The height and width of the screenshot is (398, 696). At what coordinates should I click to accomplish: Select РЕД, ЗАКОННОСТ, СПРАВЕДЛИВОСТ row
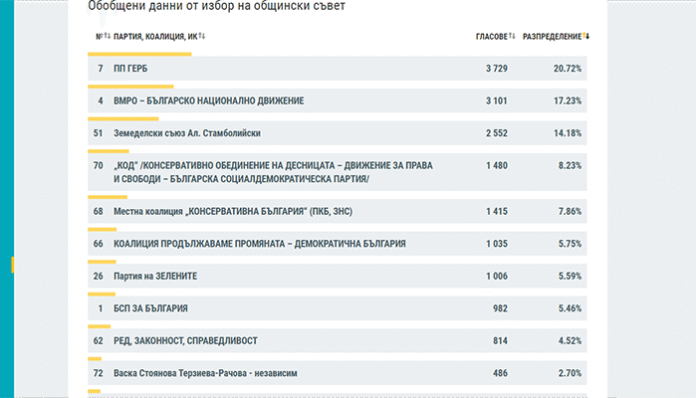337,341
